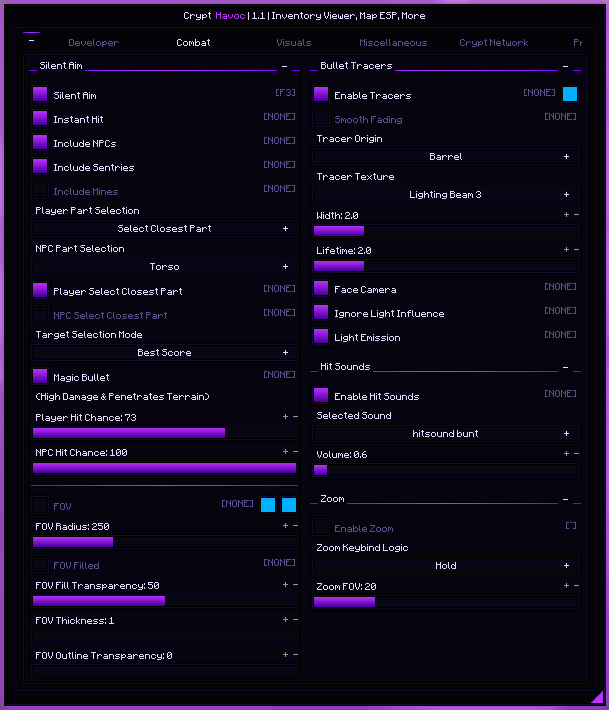The image size is (609, 710).
Task: Click the Silent Aim [F3] keybind
Action: [285, 92]
